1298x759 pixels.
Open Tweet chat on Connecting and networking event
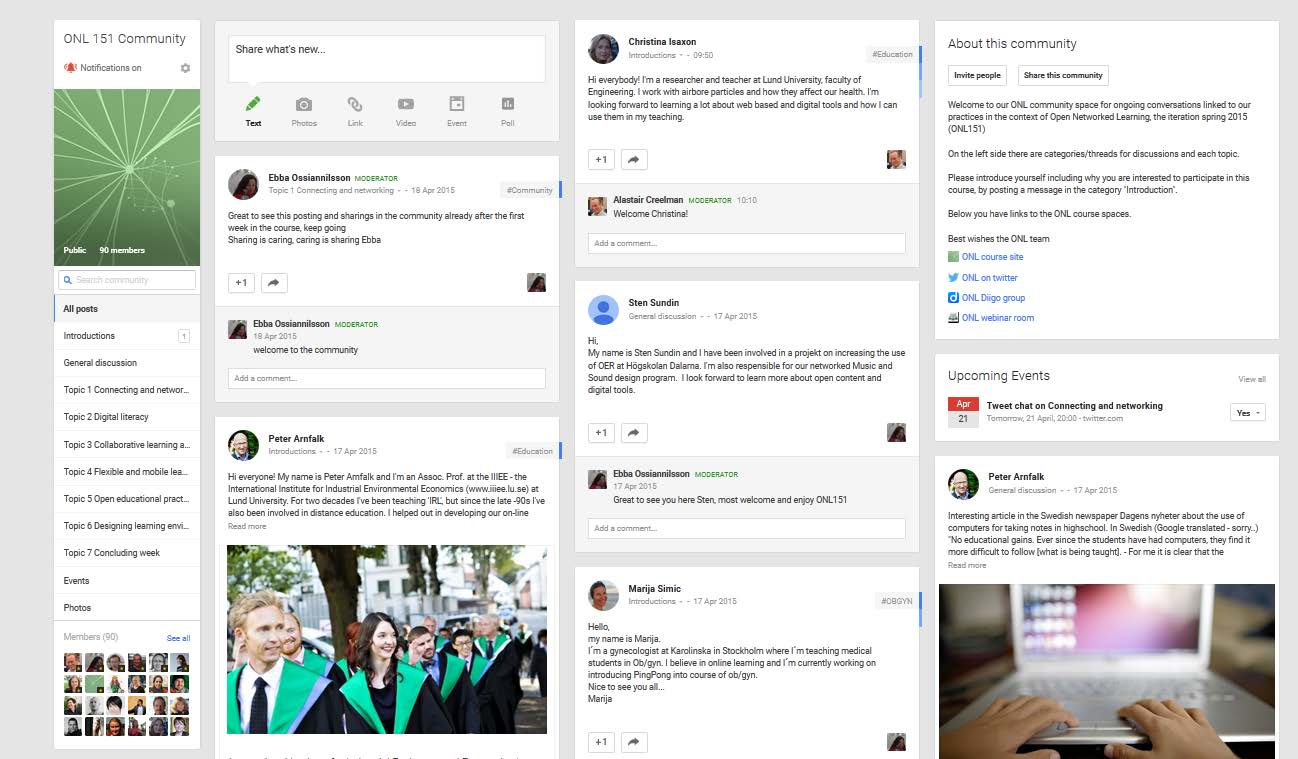click(x=1074, y=406)
